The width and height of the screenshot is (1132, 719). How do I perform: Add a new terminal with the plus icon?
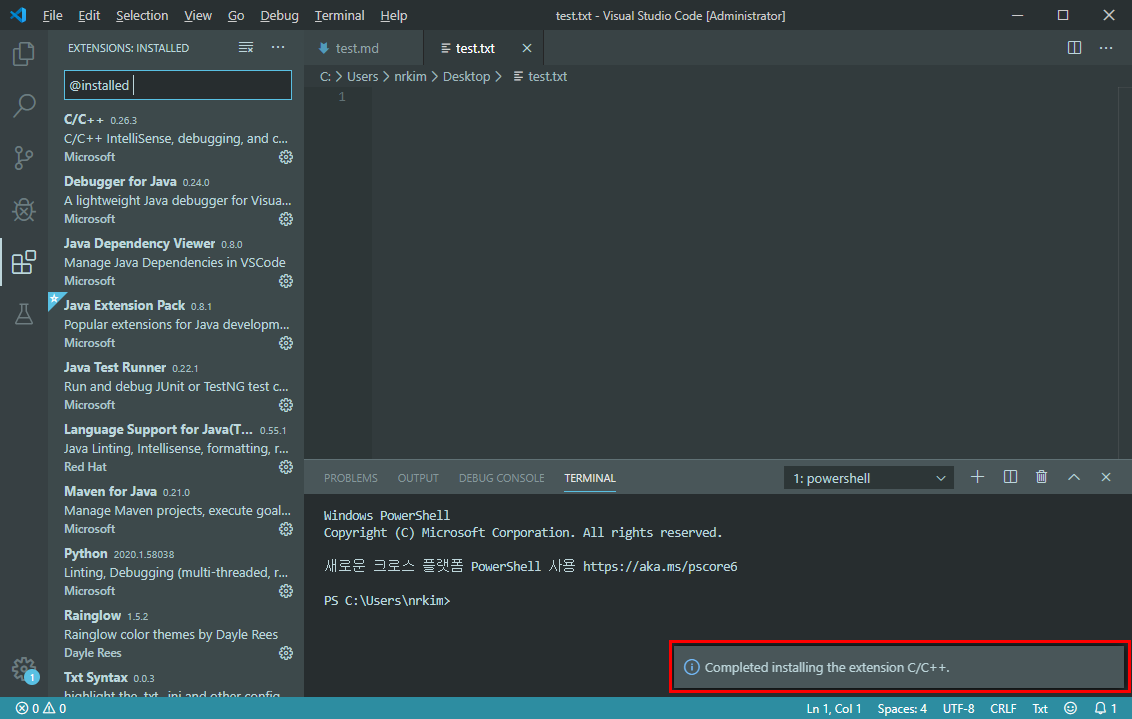(x=977, y=477)
